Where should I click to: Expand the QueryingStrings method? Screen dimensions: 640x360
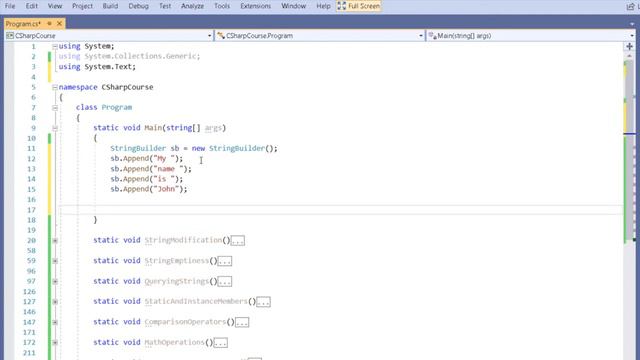(55, 281)
